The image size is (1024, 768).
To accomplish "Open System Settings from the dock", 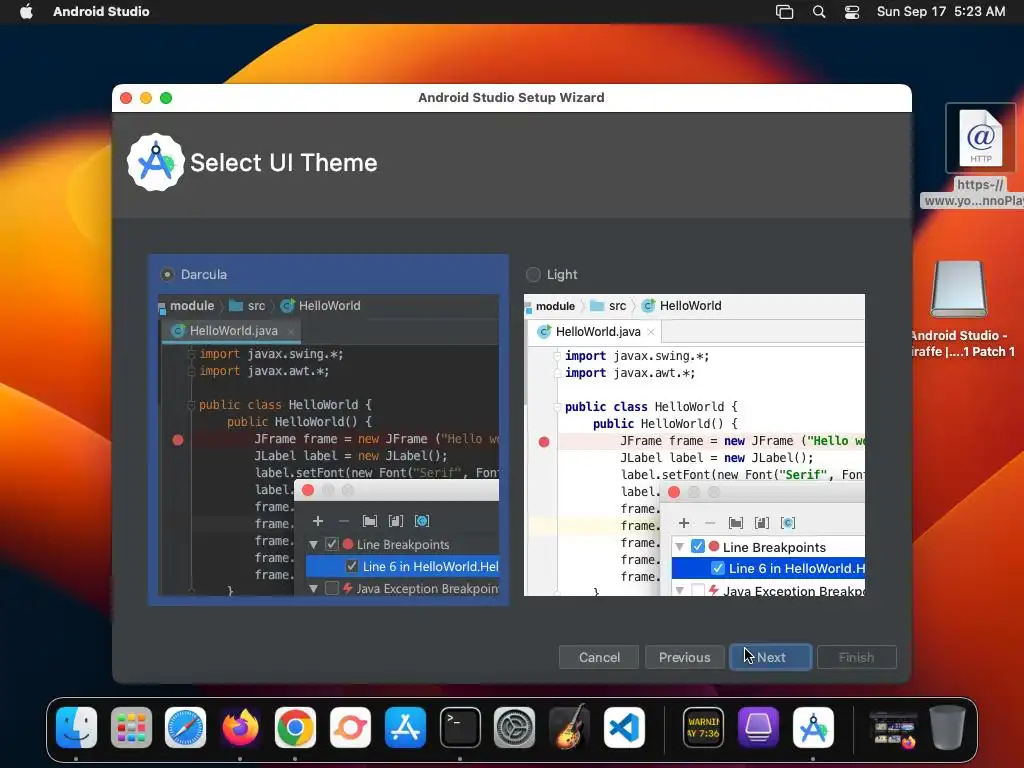I will pyautogui.click(x=515, y=728).
